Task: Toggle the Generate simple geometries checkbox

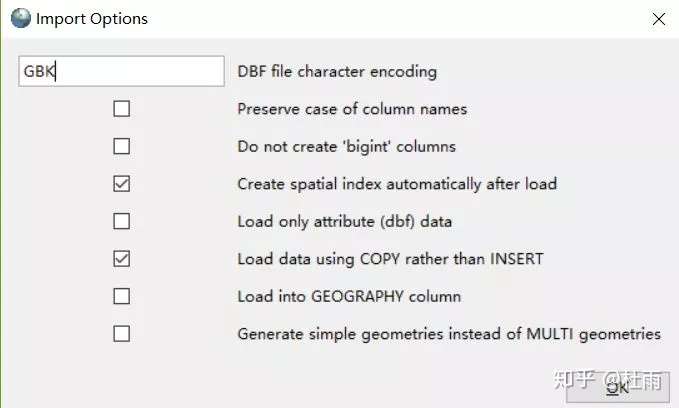Action: [122, 334]
